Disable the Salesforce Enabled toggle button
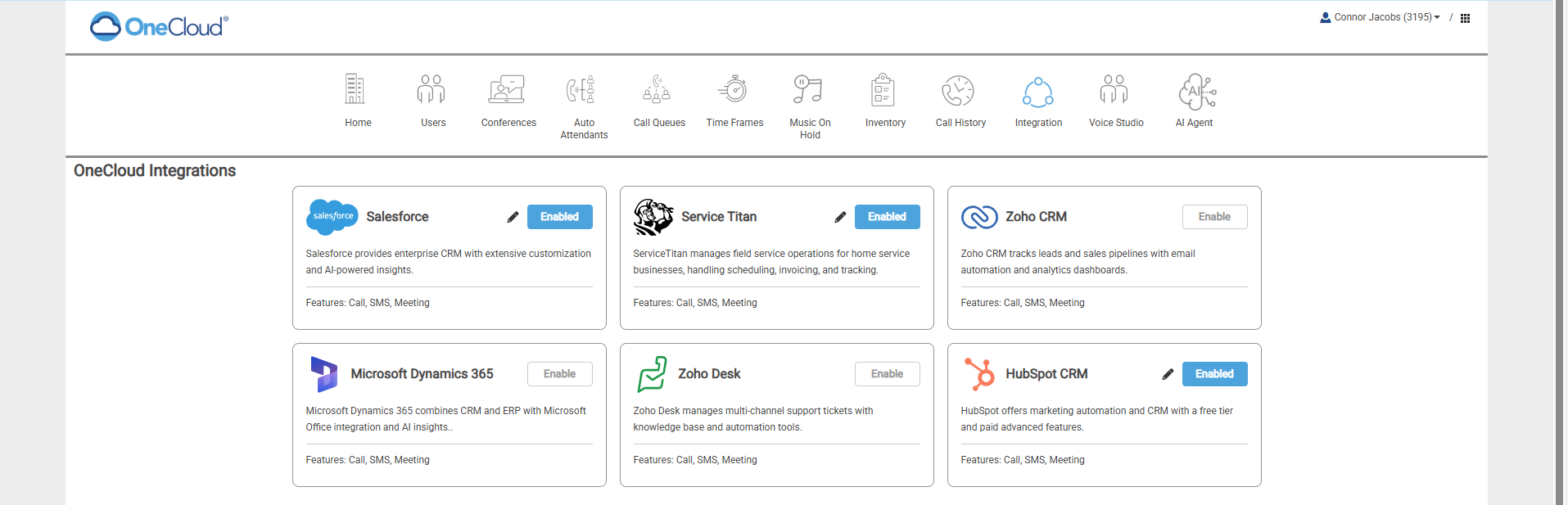The image size is (1568, 505). [x=559, y=217]
